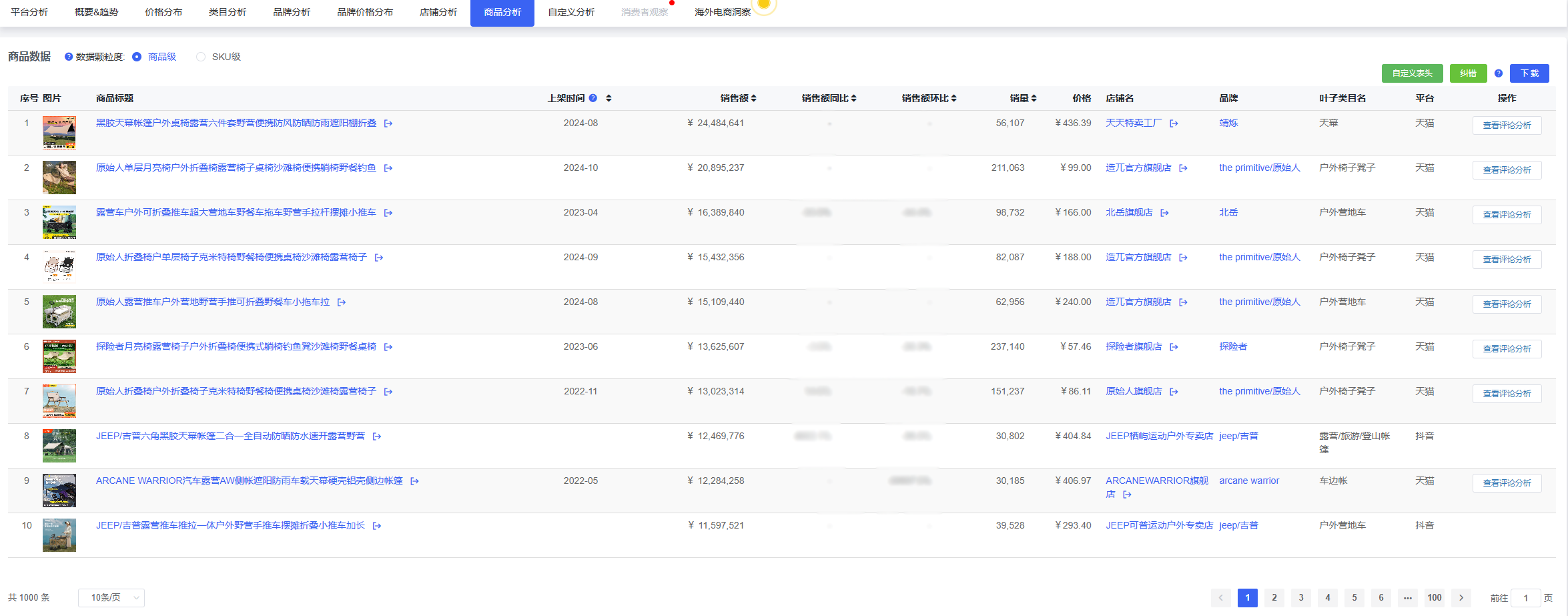Open external link icon for JEEP帐篷 row 8
This screenshot has width=1568, height=616.
pyautogui.click(x=377, y=436)
